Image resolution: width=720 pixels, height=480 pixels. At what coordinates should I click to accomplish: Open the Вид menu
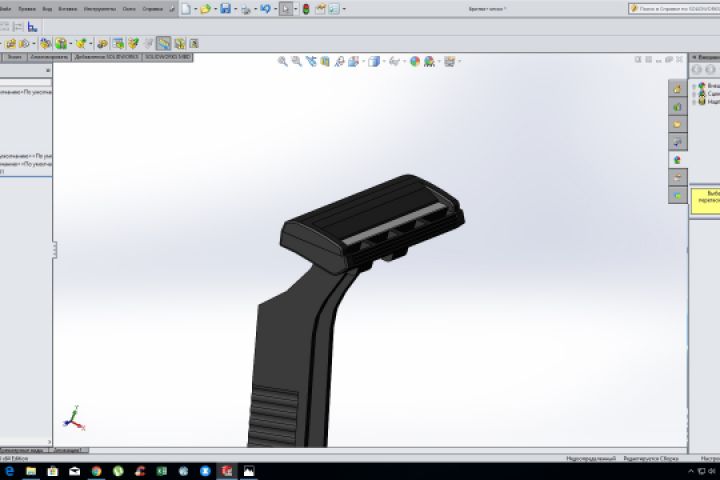pyautogui.click(x=47, y=9)
